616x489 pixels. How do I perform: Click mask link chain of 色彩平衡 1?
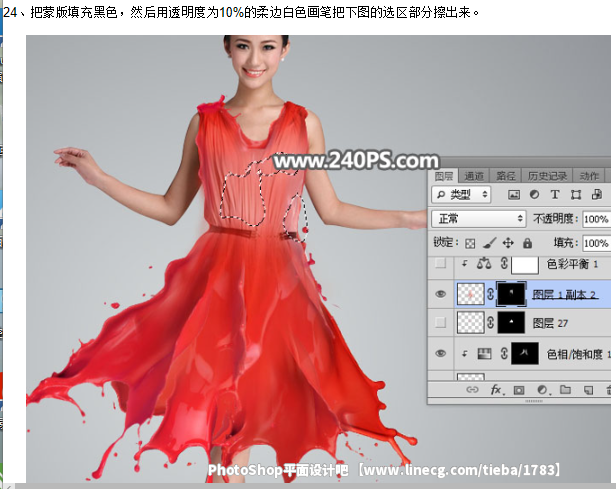504,263
